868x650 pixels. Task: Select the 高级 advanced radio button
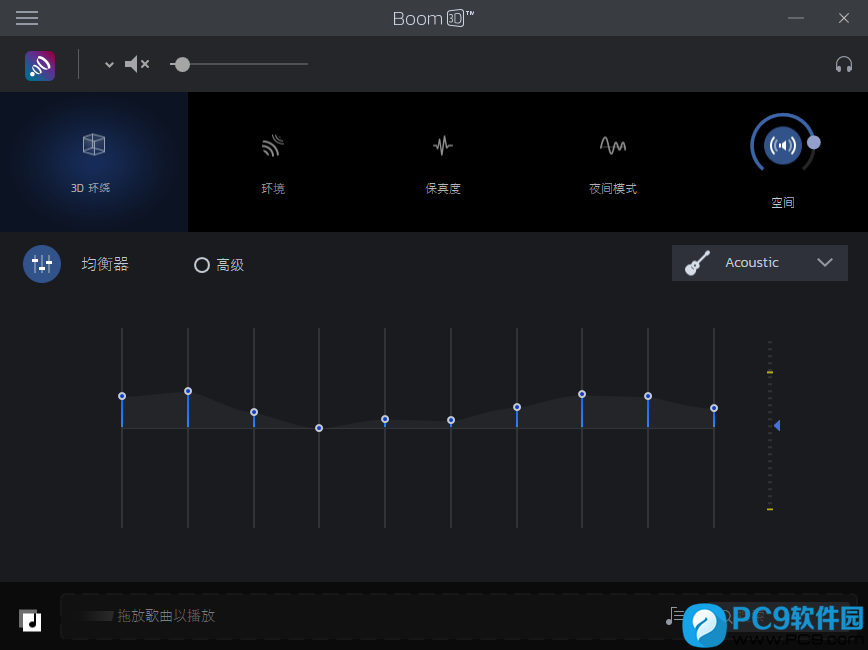tap(202, 265)
